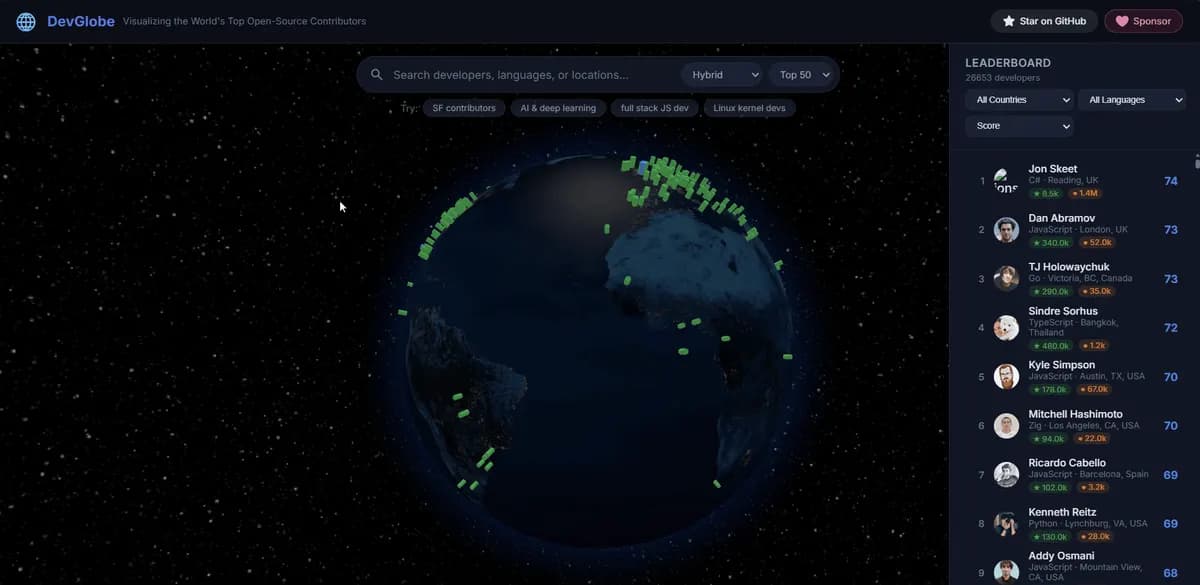Viewport: 1200px width, 585px height.
Task: Click Jon Skeet's 8.5k stars badge
Action: click(1046, 193)
